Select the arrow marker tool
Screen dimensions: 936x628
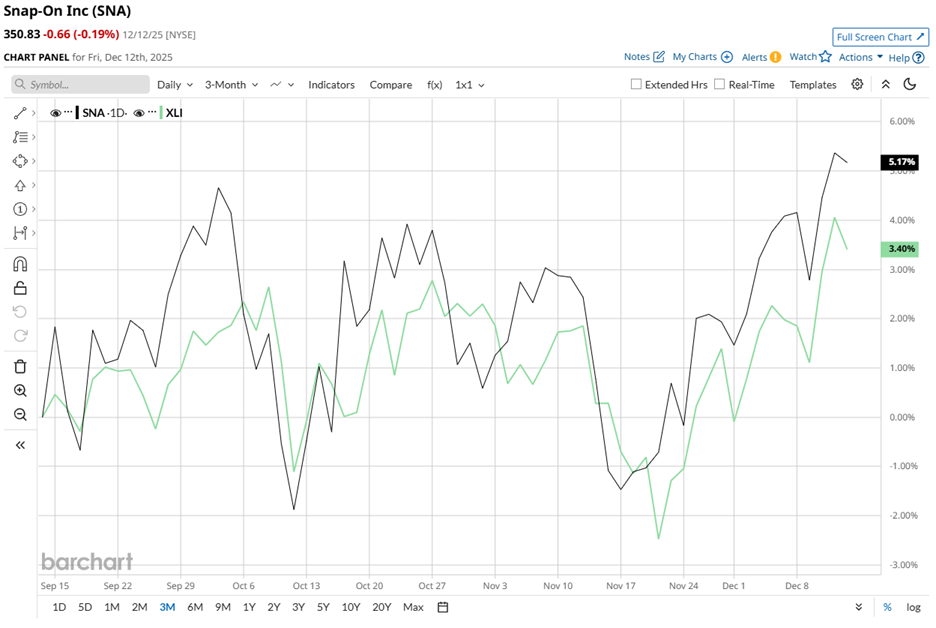(x=20, y=185)
